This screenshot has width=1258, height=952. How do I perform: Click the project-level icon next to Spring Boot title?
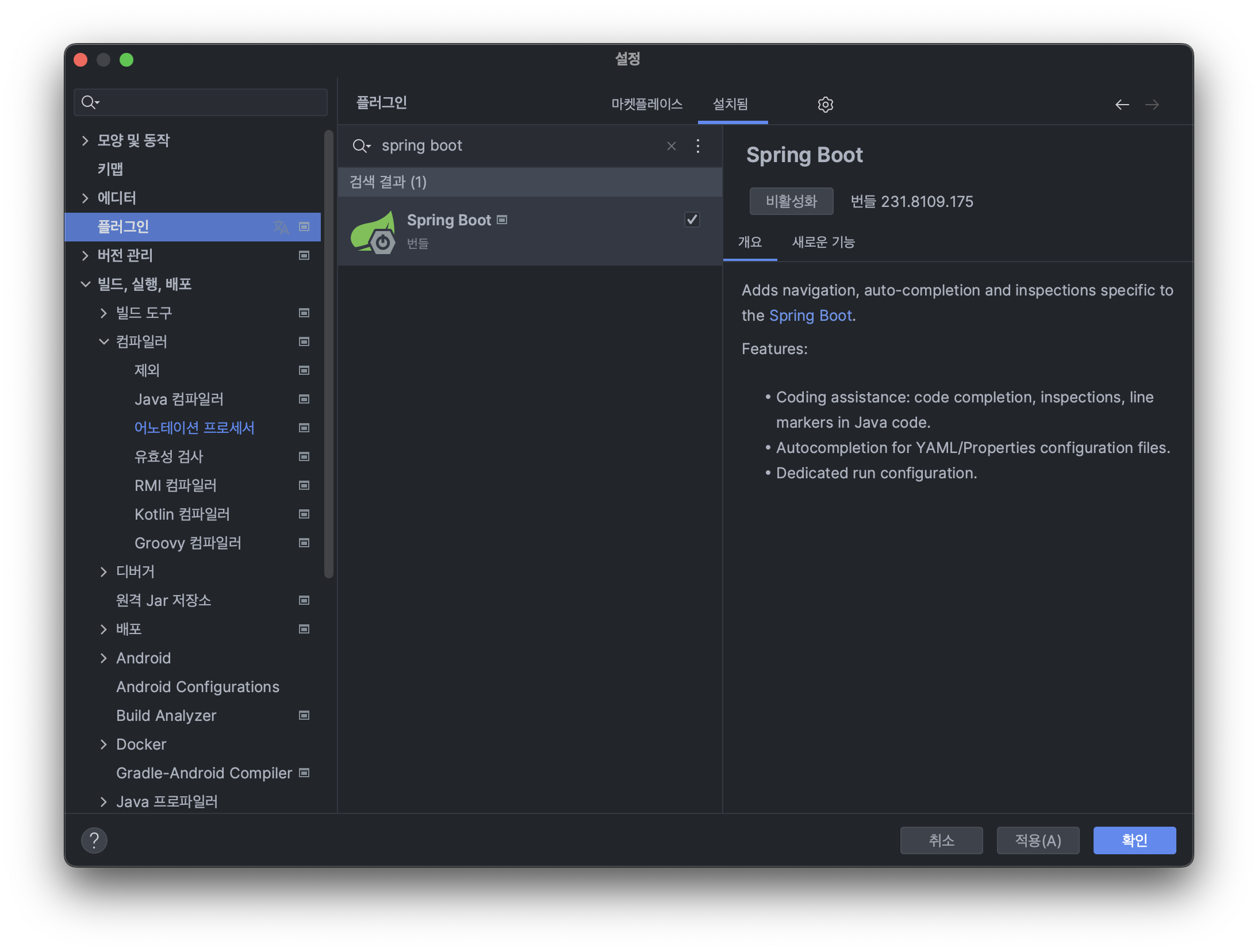coord(502,220)
